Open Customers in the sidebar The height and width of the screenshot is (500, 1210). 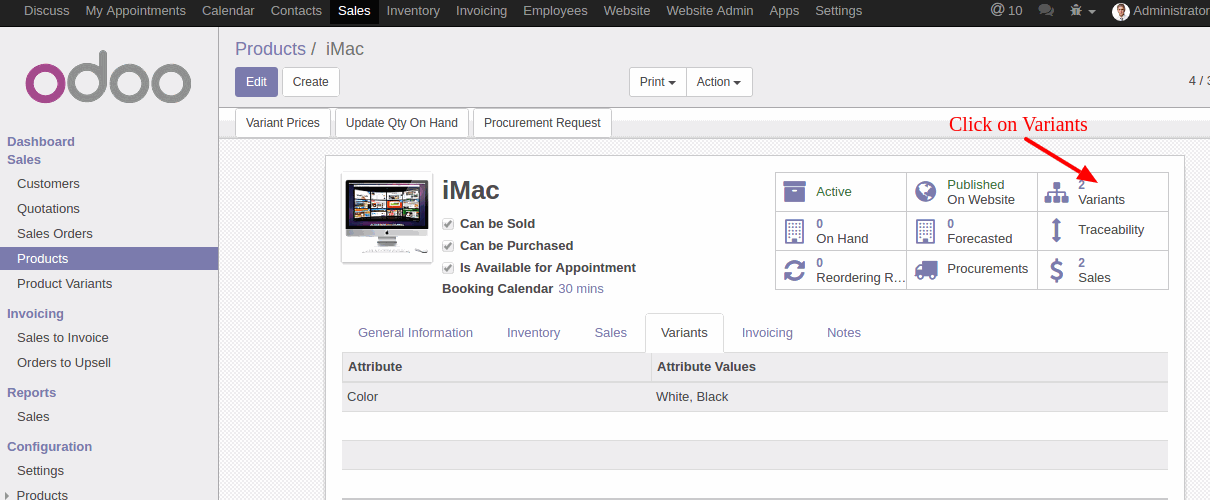coord(48,184)
